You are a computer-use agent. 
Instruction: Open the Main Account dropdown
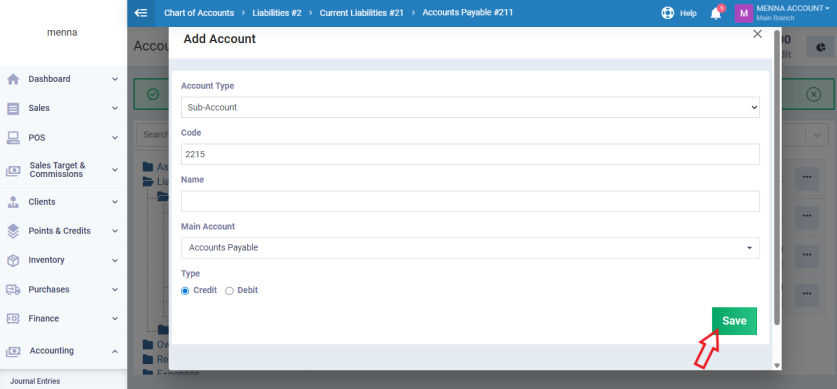[470, 248]
